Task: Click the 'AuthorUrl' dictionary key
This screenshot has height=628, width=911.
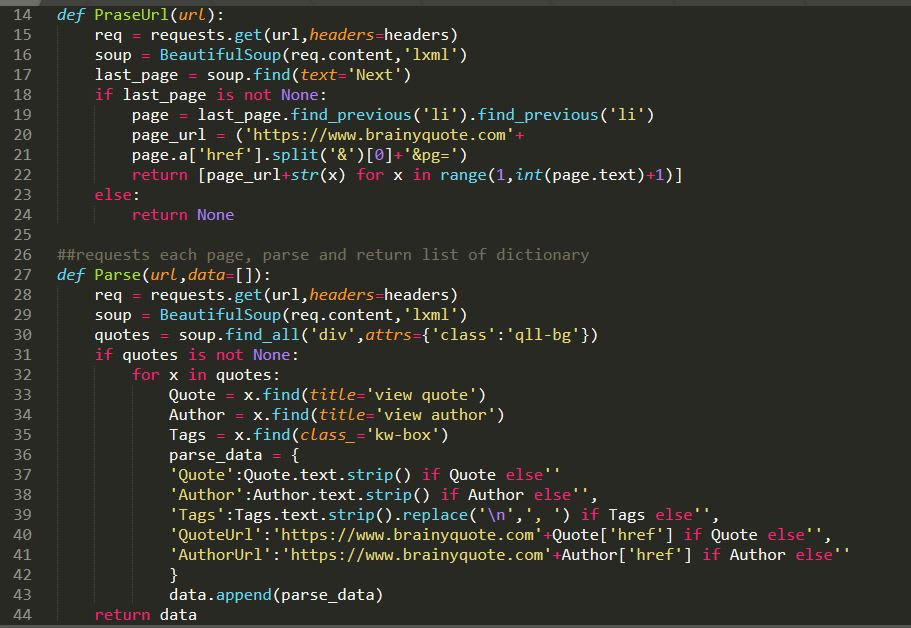Action: coord(214,555)
